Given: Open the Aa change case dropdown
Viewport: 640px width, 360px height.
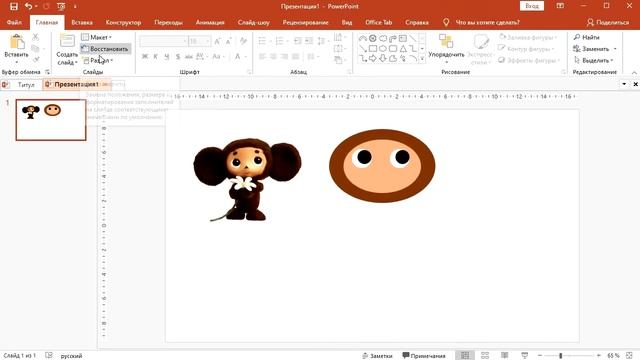Looking at the screenshot, I should pos(218,56).
